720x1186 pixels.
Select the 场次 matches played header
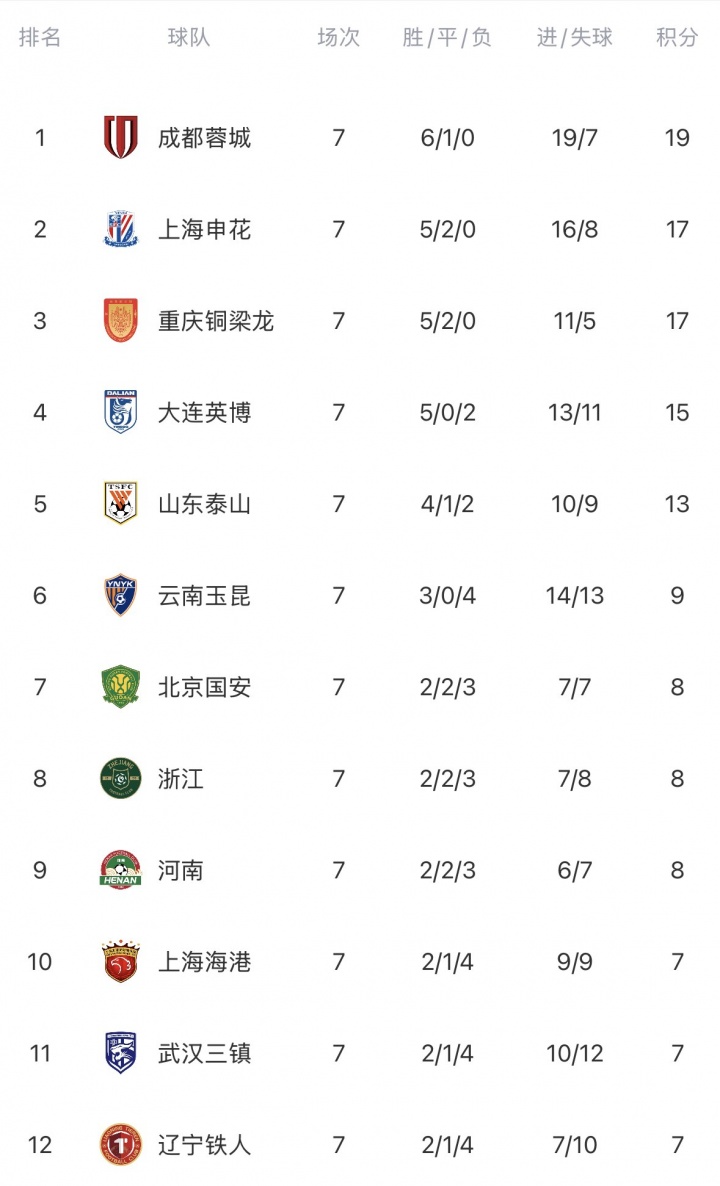338,38
